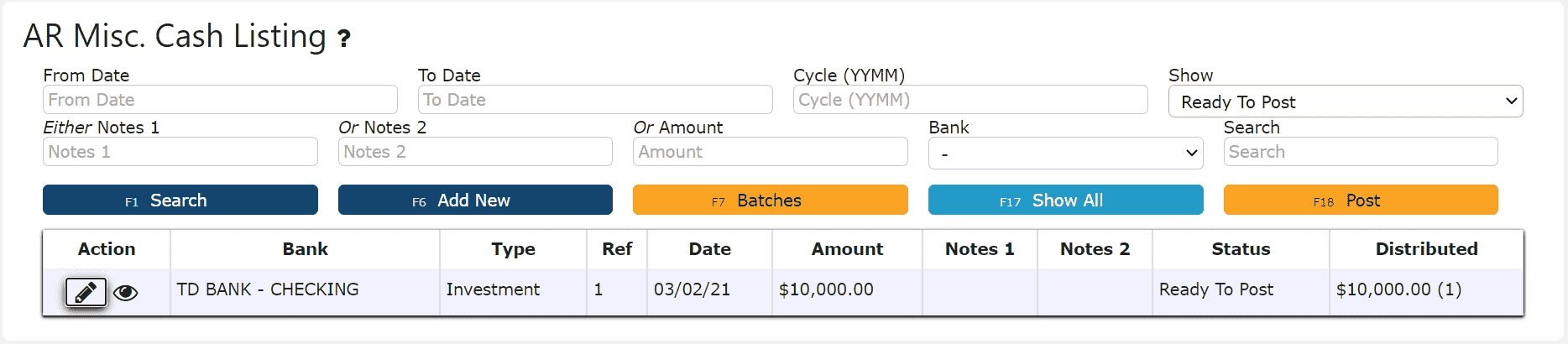This screenshot has height=344, width=1568.
Task: Click the blue F1 Search button
Action: coord(180,200)
